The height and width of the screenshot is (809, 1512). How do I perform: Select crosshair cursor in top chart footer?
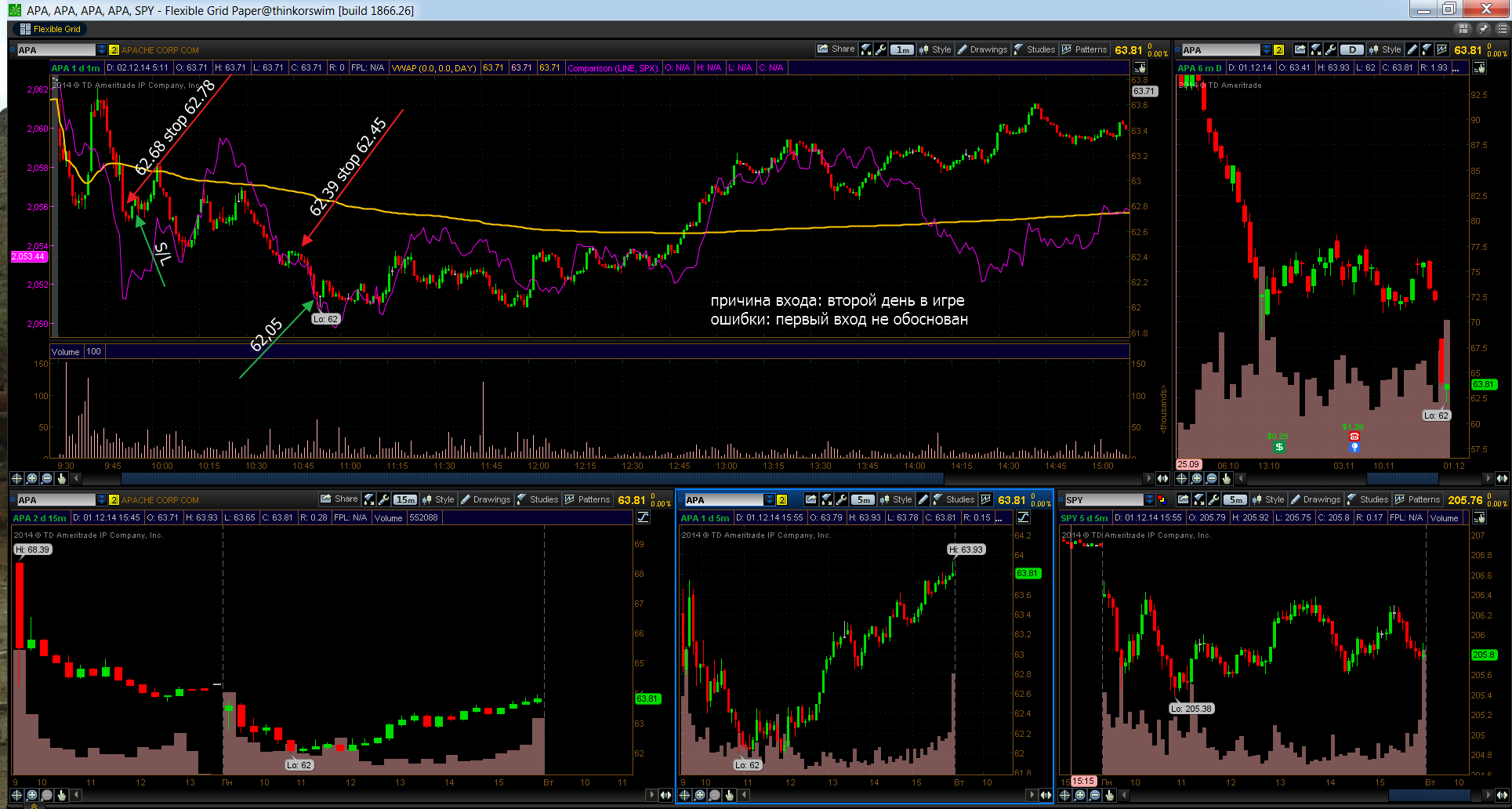(16, 478)
